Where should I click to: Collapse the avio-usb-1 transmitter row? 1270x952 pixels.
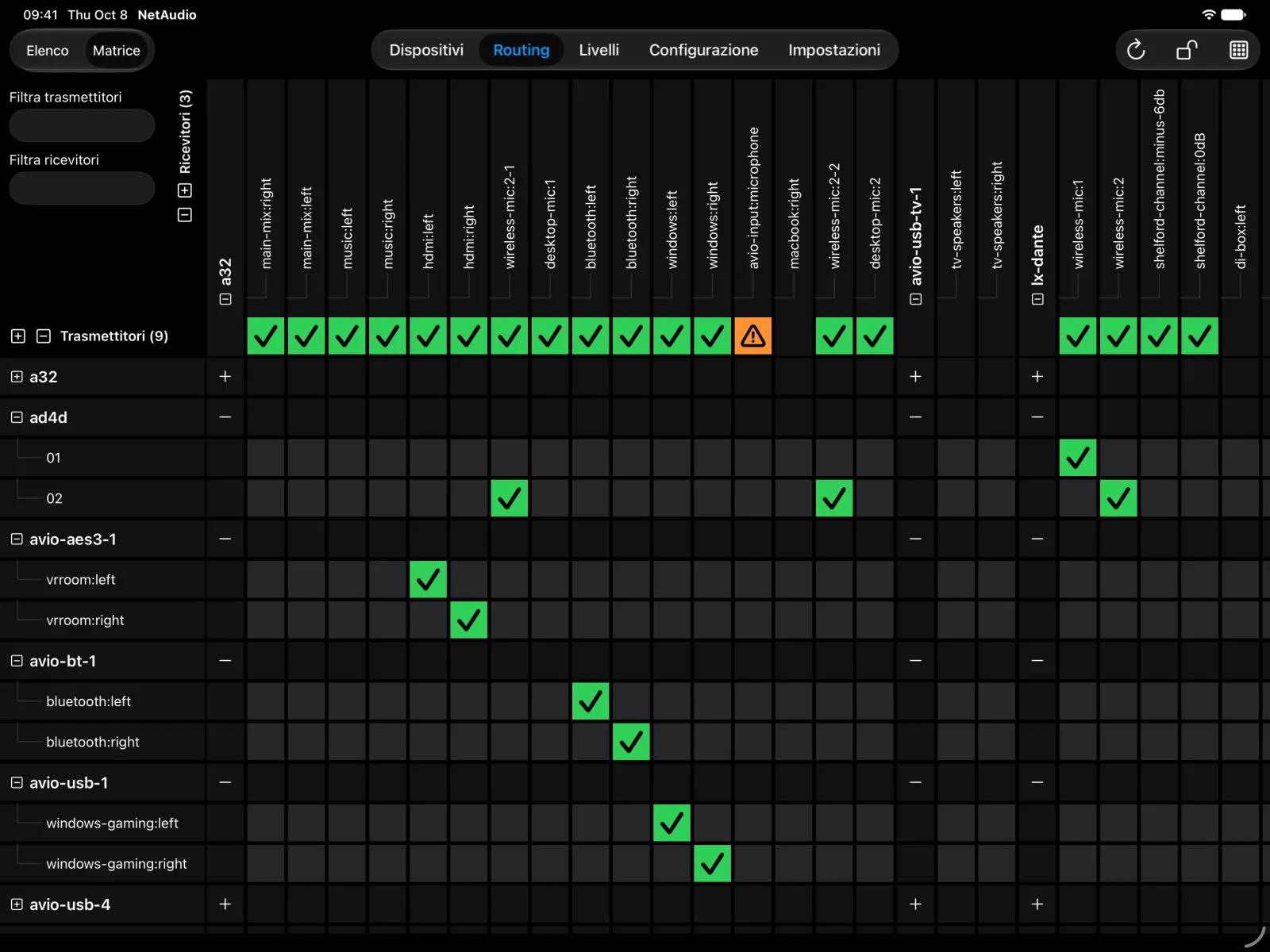17,783
